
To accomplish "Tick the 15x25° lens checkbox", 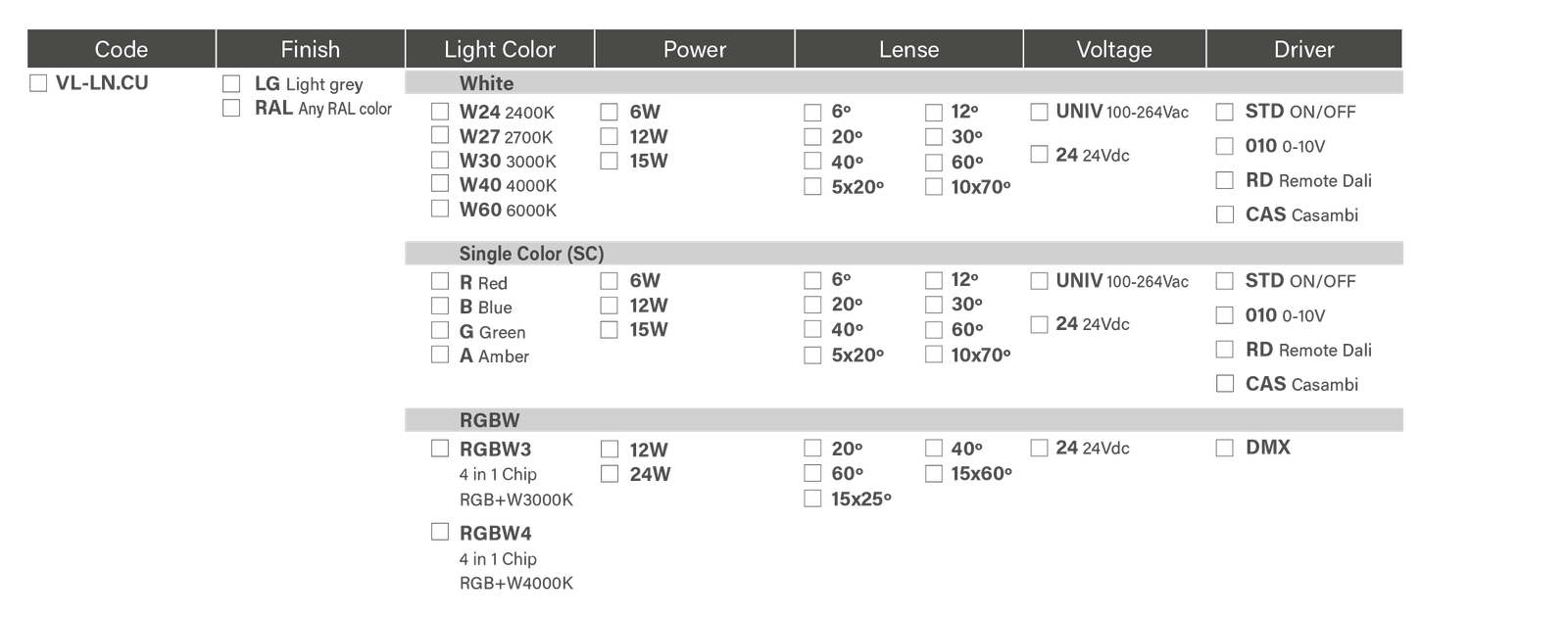I will 812,499.
